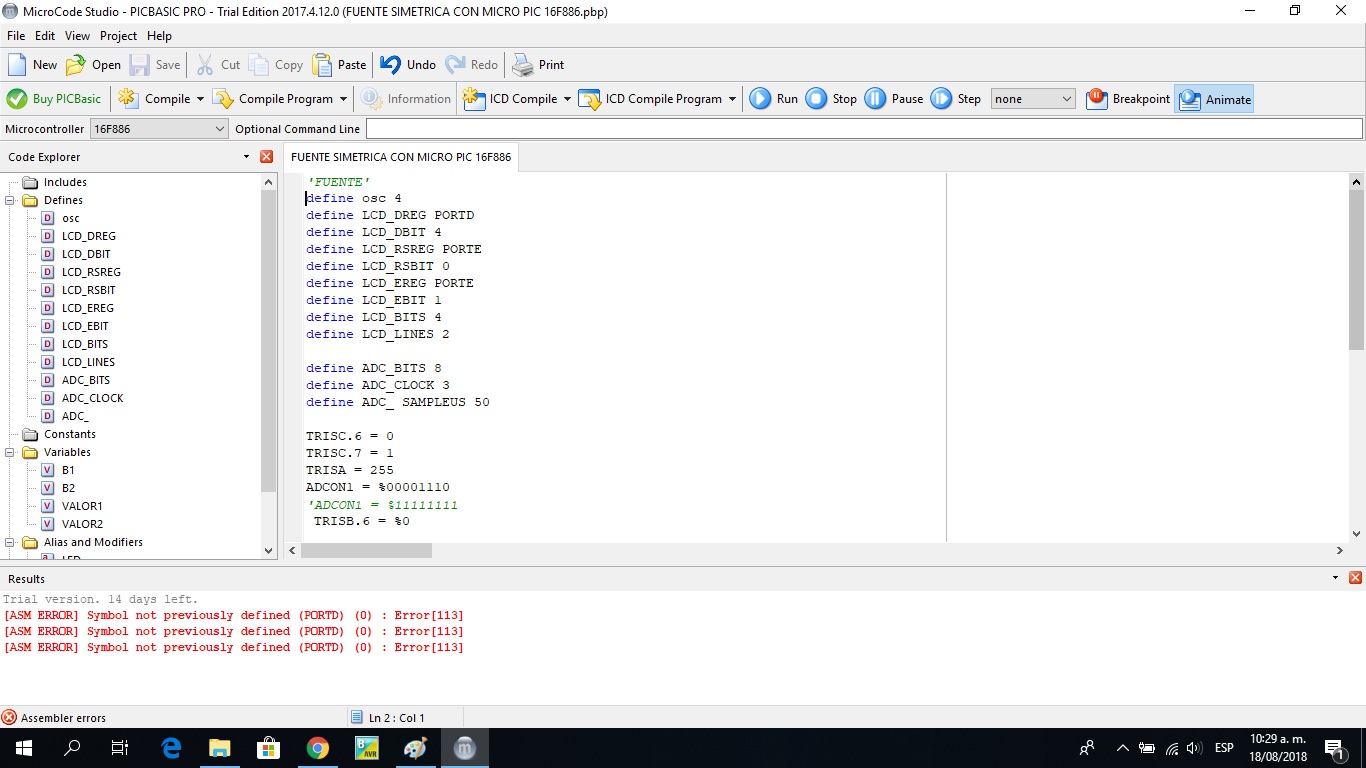This screenshot has width=1366, height=768.
Task: Collapse the Variables tree folder
Action: pos(10,452)
